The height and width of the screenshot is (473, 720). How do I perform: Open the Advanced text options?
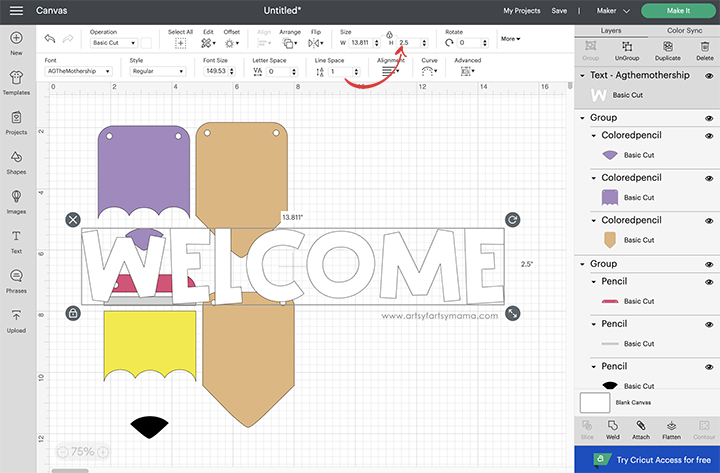coord(467,71)
